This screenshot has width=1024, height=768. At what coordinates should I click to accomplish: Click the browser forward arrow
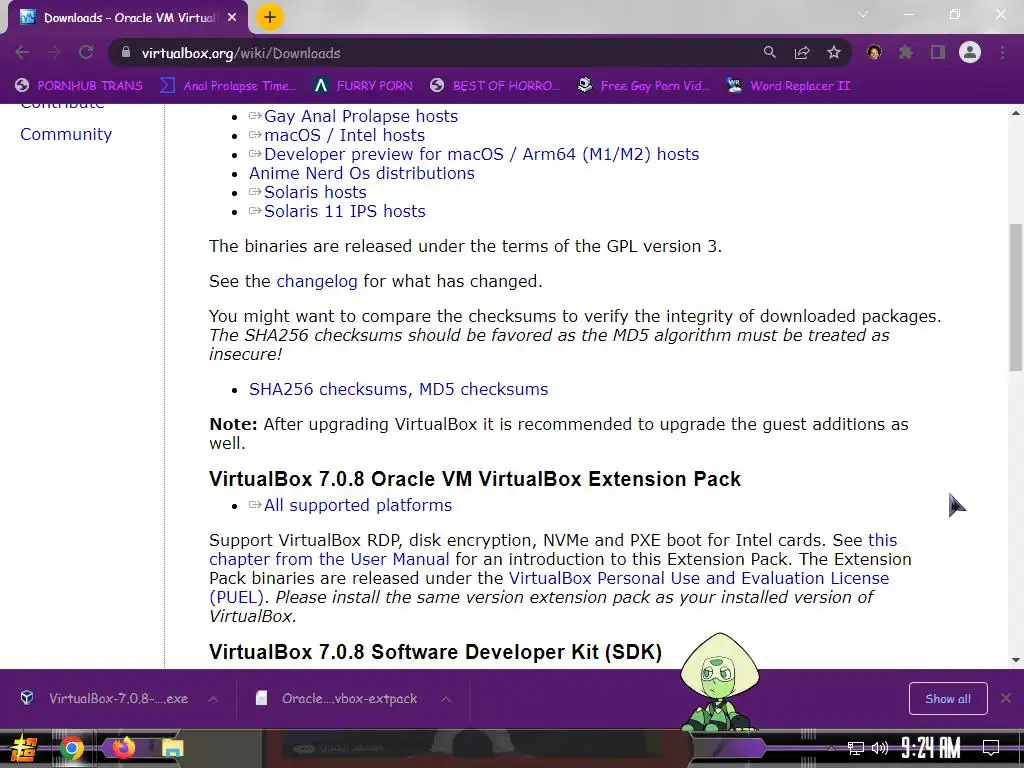(x=54, y=53)
